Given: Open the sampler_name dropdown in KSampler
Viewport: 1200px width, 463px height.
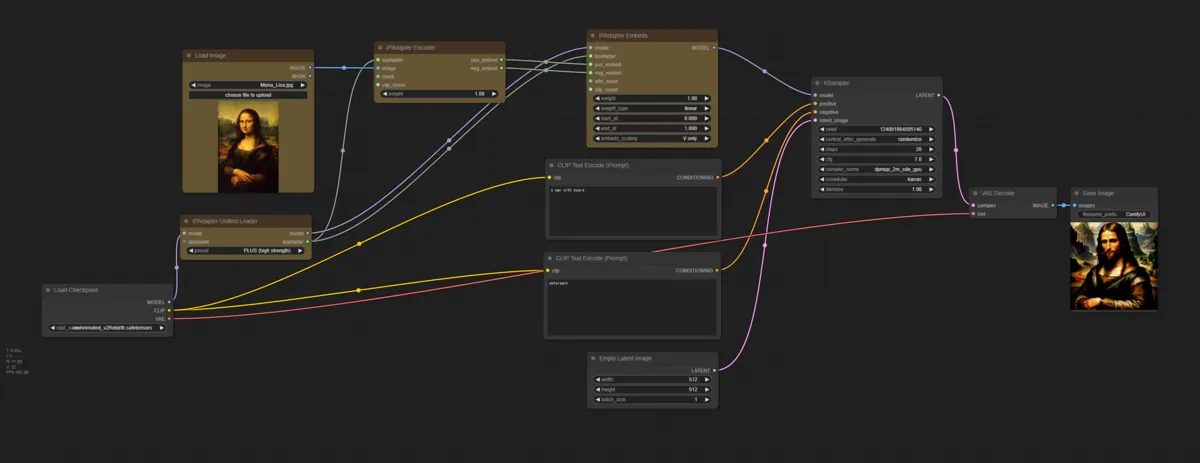Looking at the screenshot, I should pyautogui.click(x=877, y=169).
